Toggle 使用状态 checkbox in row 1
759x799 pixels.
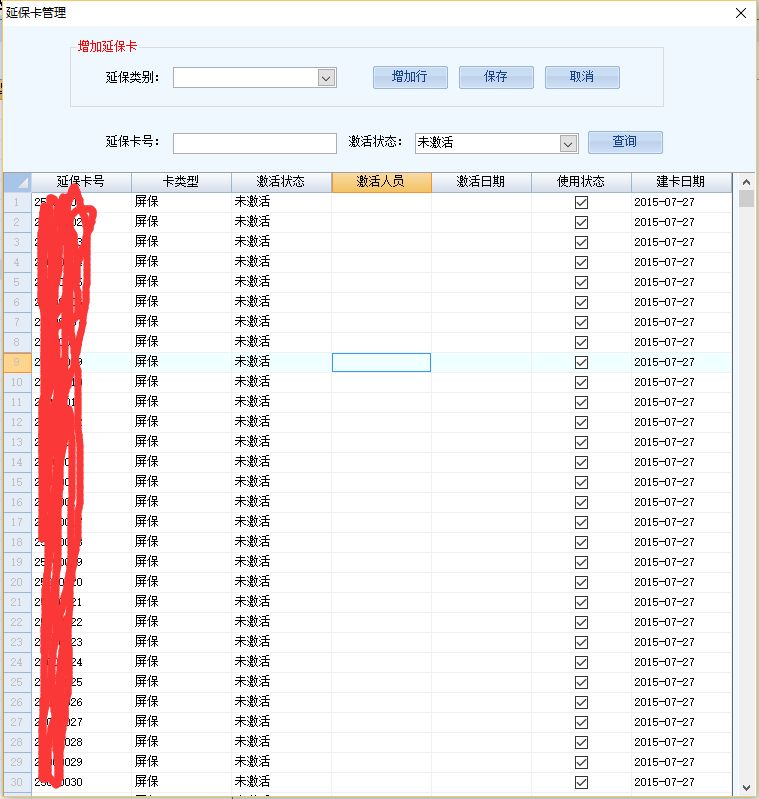581,202
